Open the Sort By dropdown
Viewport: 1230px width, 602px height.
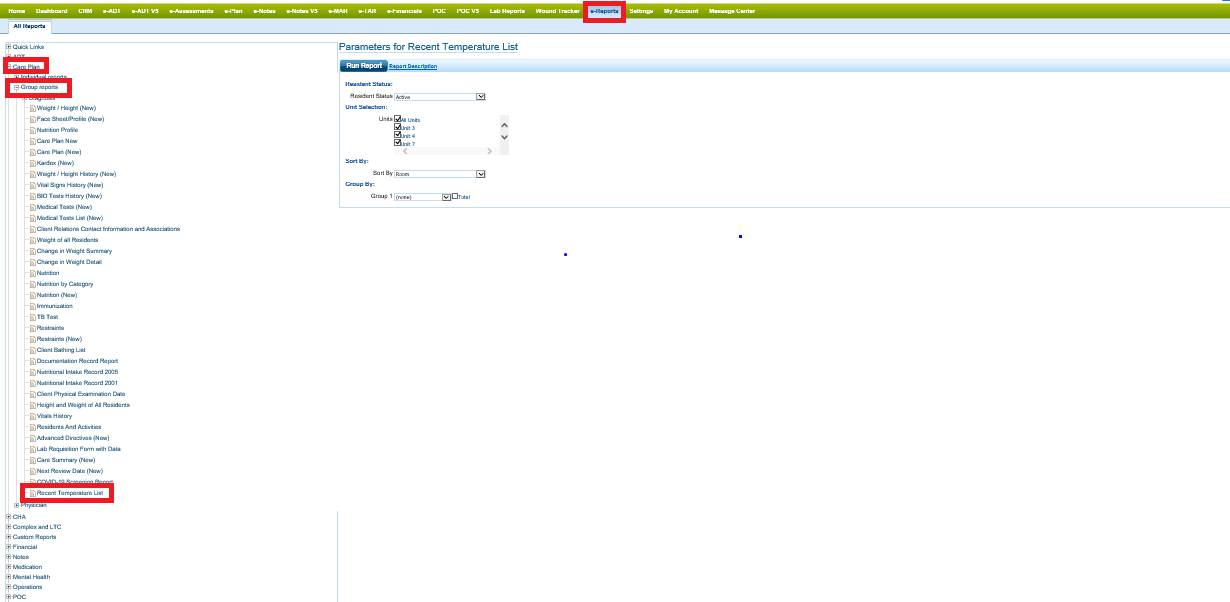pos(480,174)
